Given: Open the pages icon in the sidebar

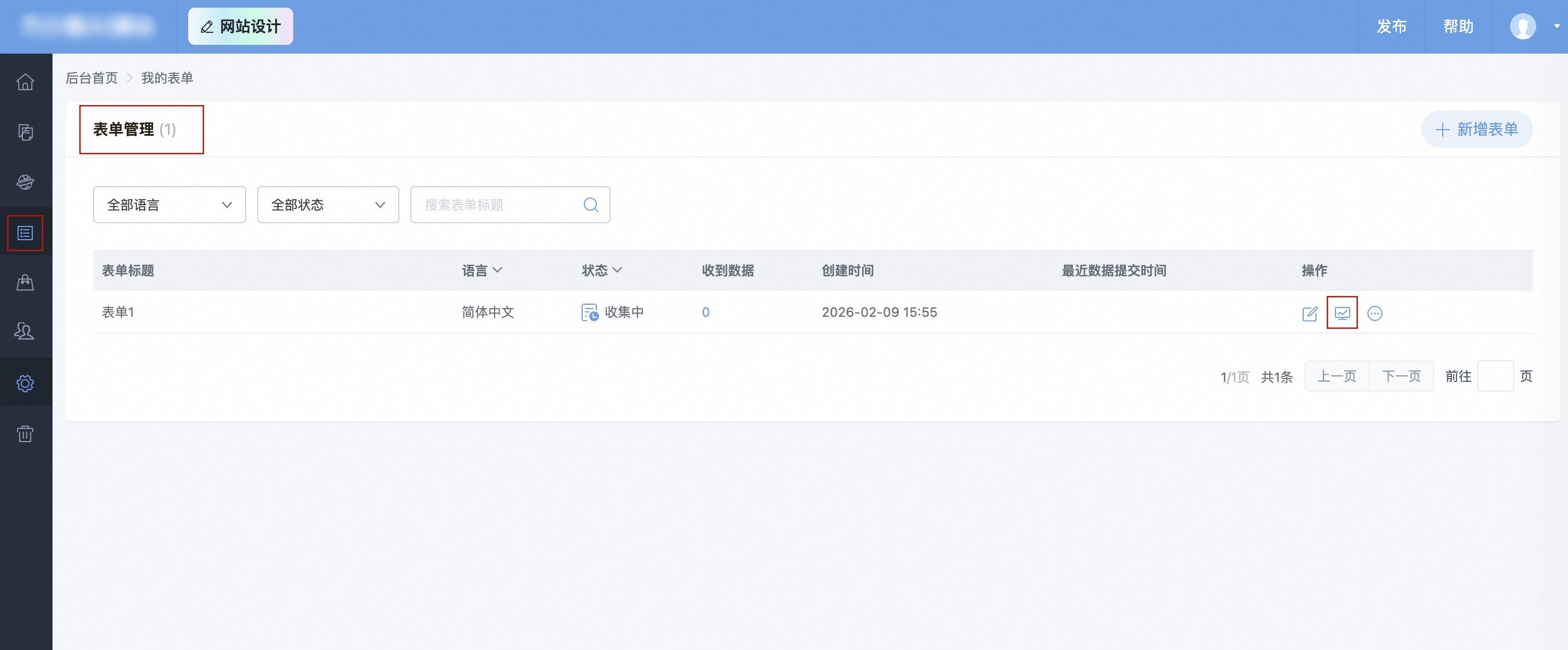Looking at the screenshot, I should point(25,132).
